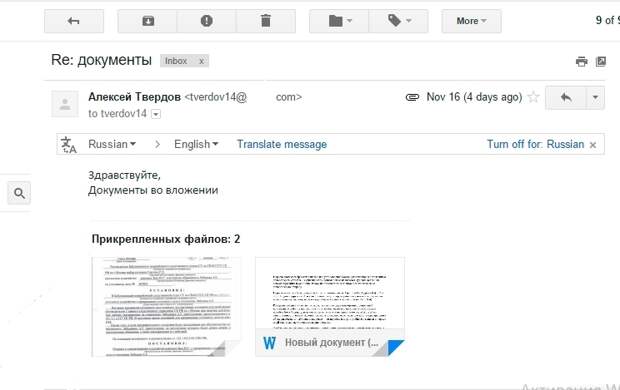Delete email with trash icon
Image resolution: width=620 pixels, height=390 pixels.
(x=266, y=21)
